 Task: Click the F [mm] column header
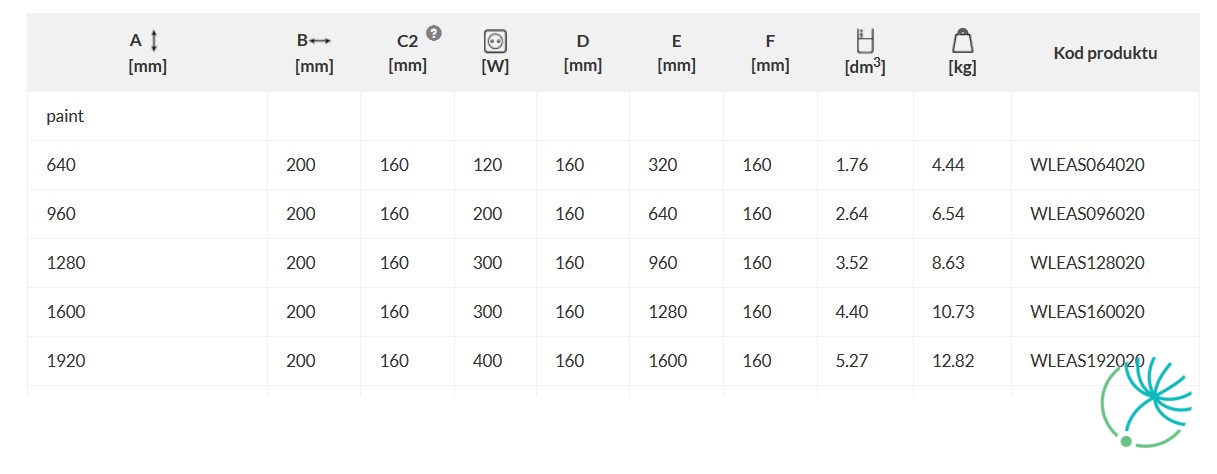click(x=770, y=53)
